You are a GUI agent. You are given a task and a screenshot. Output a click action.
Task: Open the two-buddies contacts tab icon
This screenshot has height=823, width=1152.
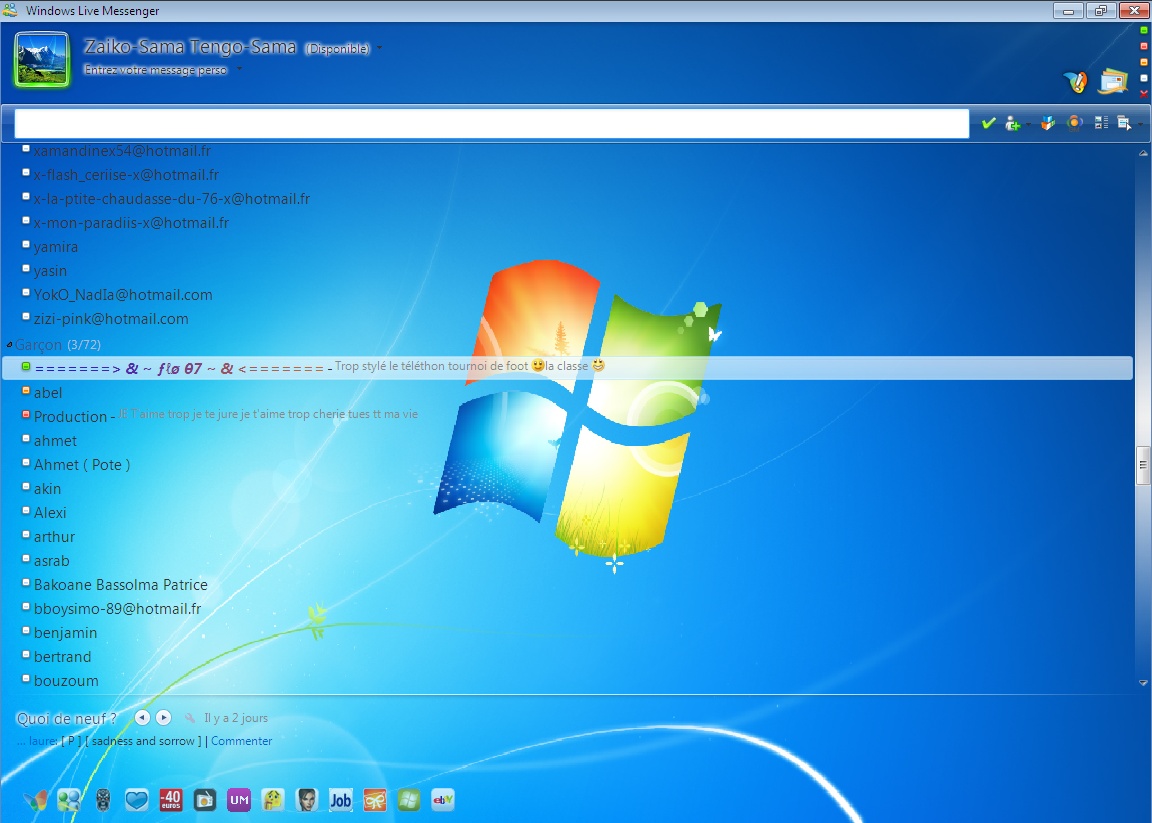click(69, 799)
